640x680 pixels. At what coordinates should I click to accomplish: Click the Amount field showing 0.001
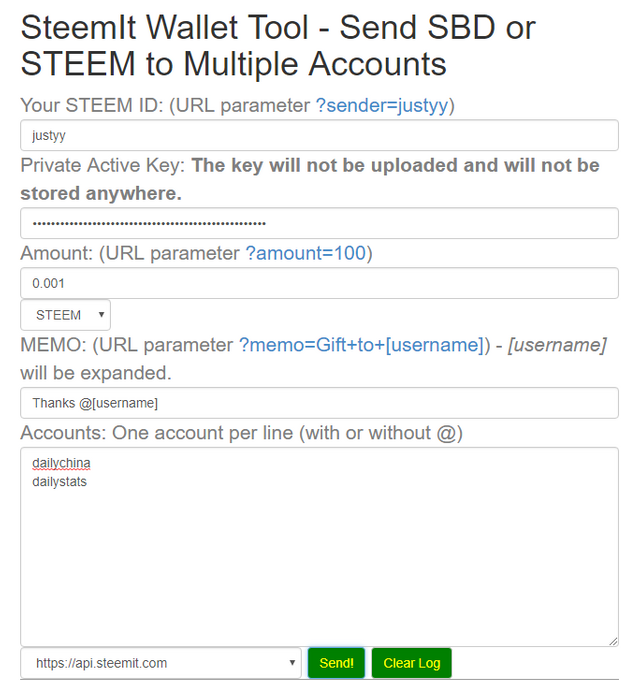point(319,283)
